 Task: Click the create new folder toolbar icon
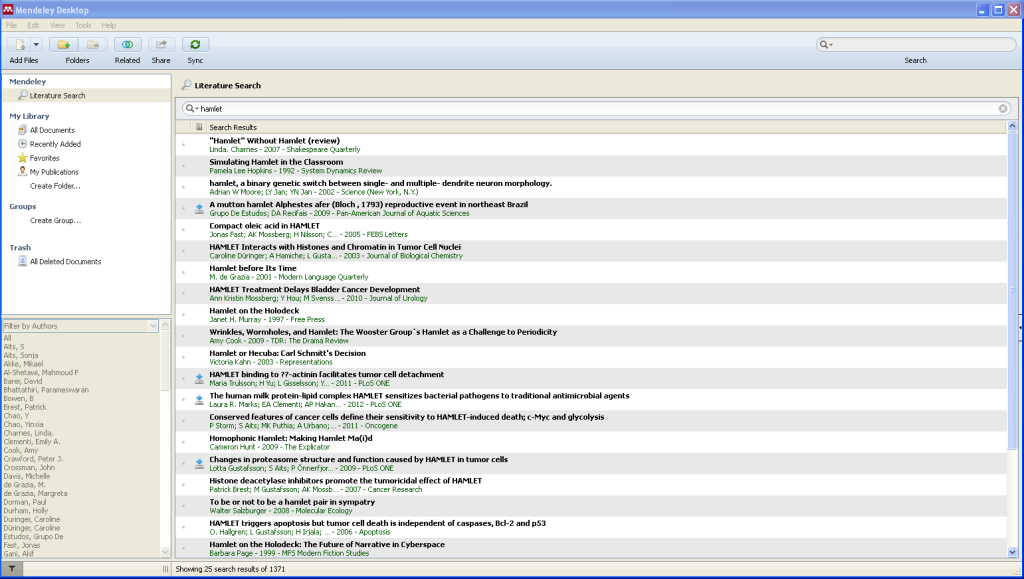(x=64, y=44)
